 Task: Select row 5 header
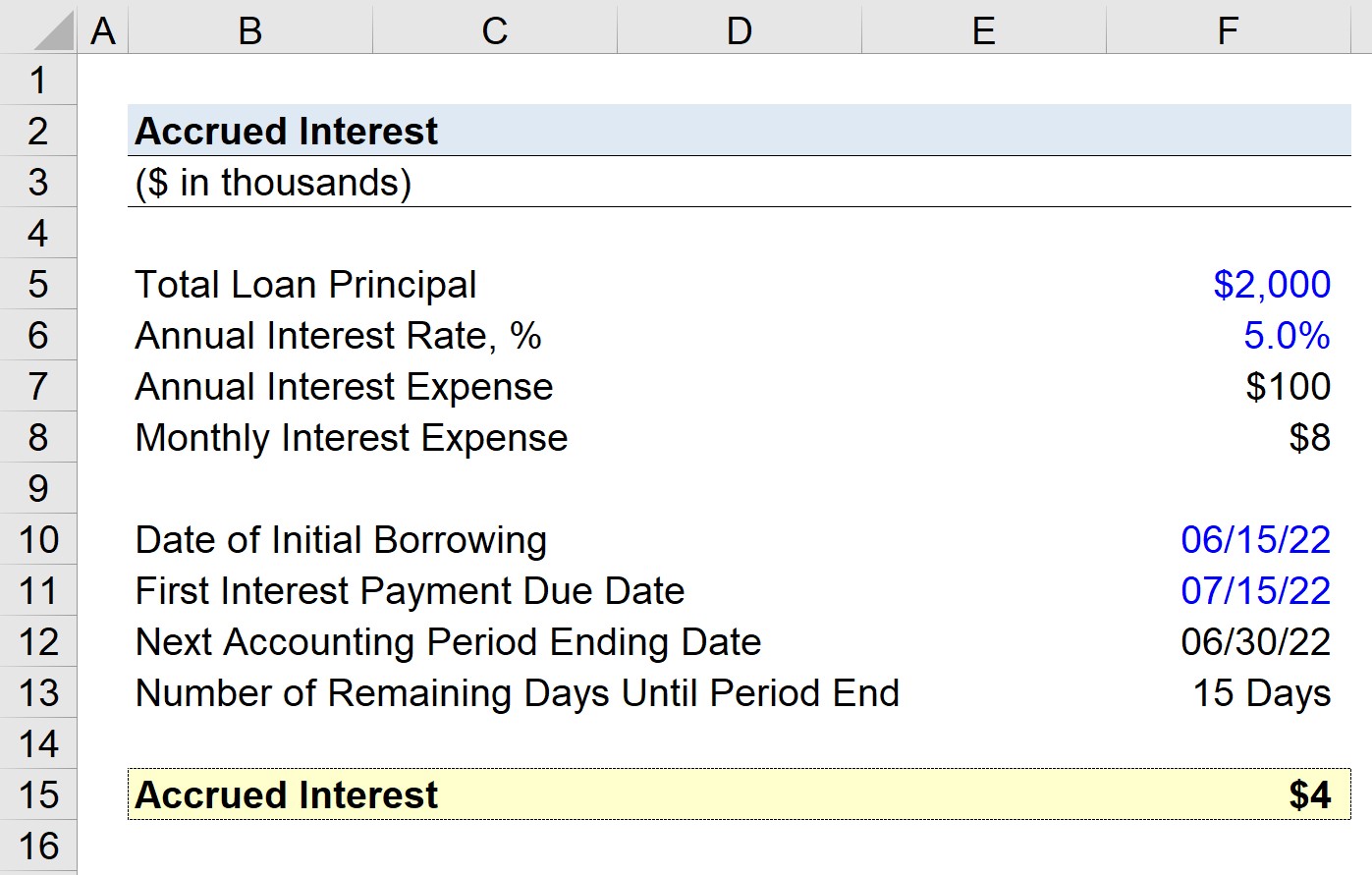point(37,285)
